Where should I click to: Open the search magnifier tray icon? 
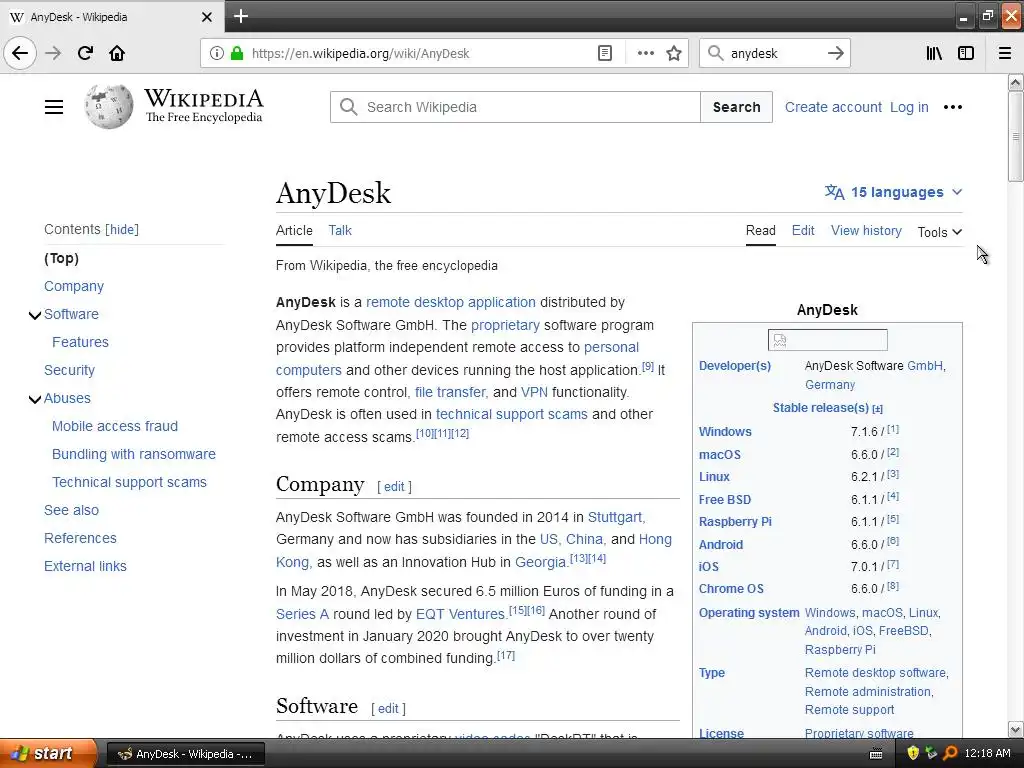click(950, 753)
